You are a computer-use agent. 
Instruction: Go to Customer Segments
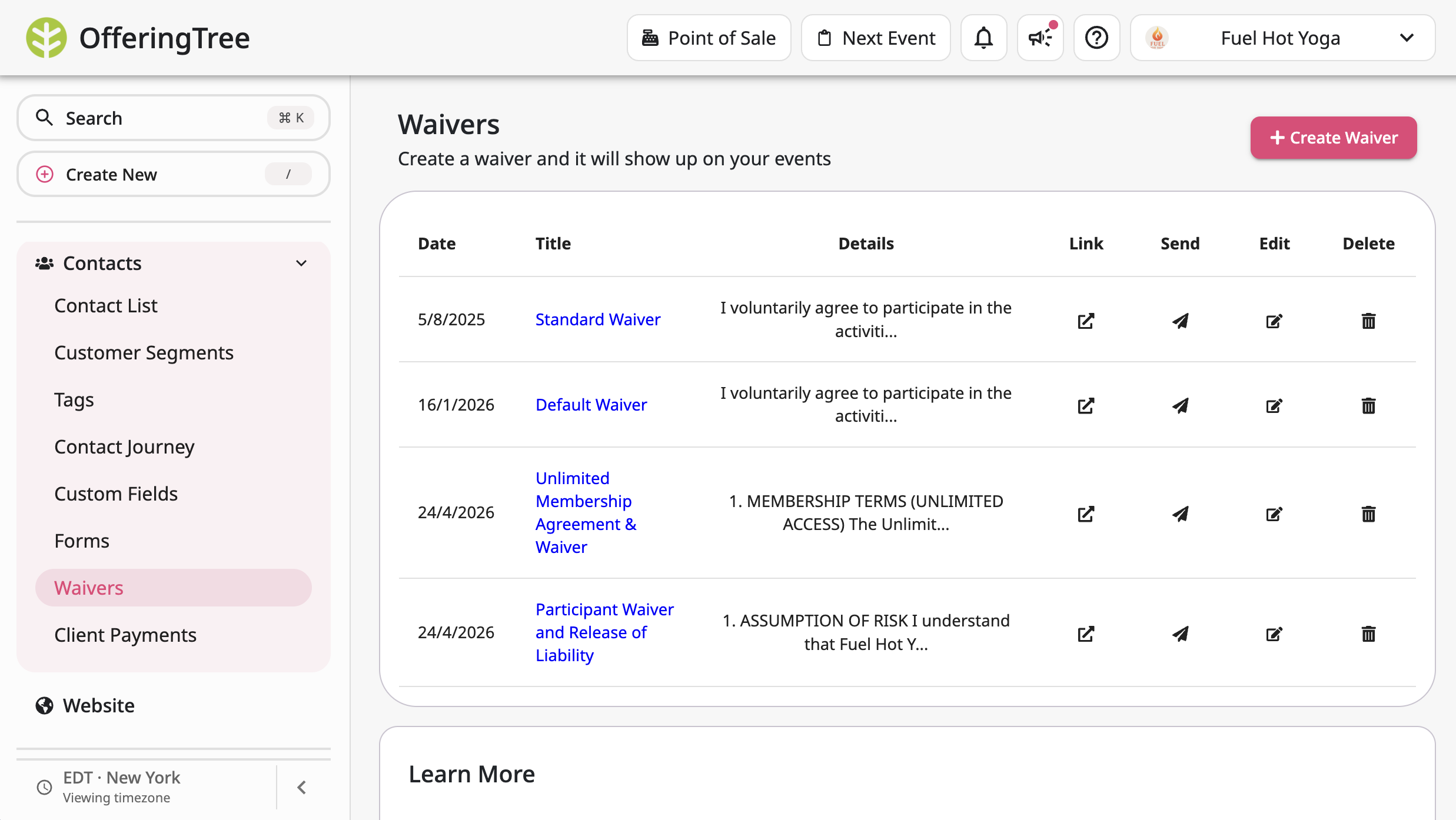[144, 352]
